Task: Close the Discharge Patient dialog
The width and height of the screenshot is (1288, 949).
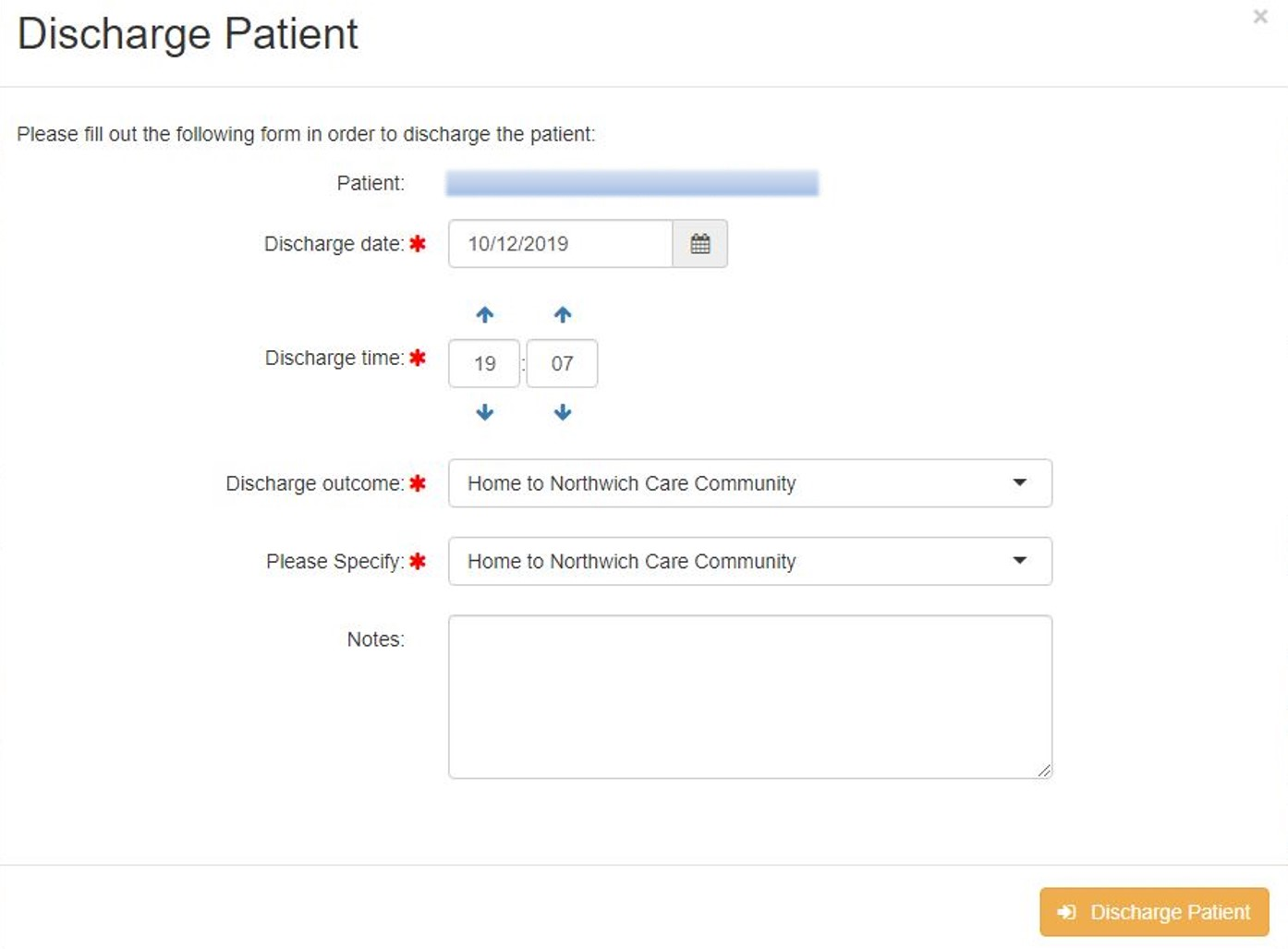Action: (x=1260, y=17)
